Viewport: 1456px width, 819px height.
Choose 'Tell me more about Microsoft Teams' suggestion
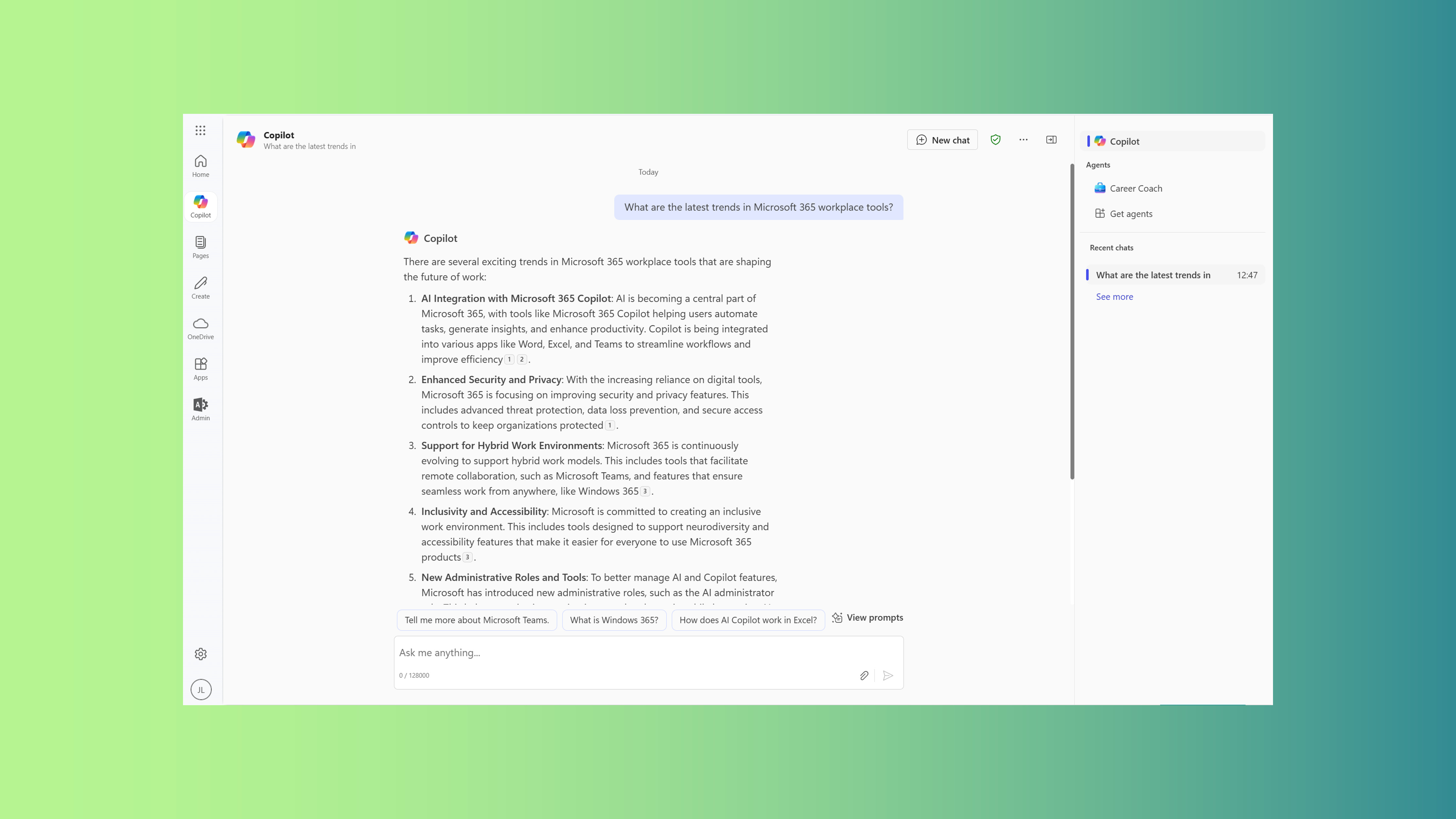(477, 620)
